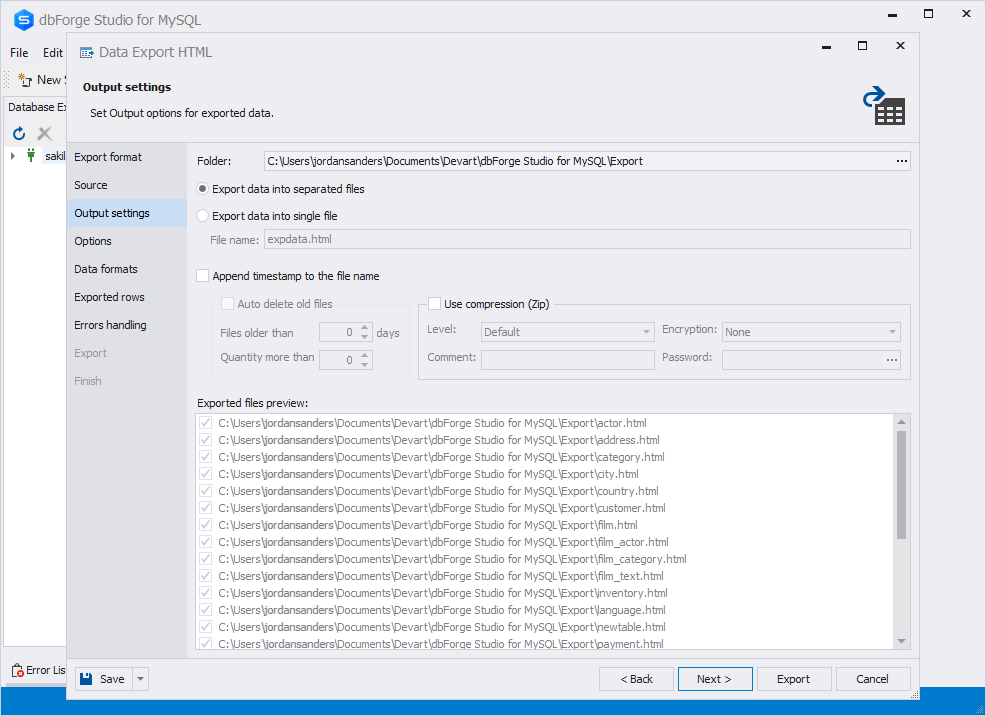This screenshot has width=986, height=716.
Task: Select Export data into separated files
Action: (202, 189)
